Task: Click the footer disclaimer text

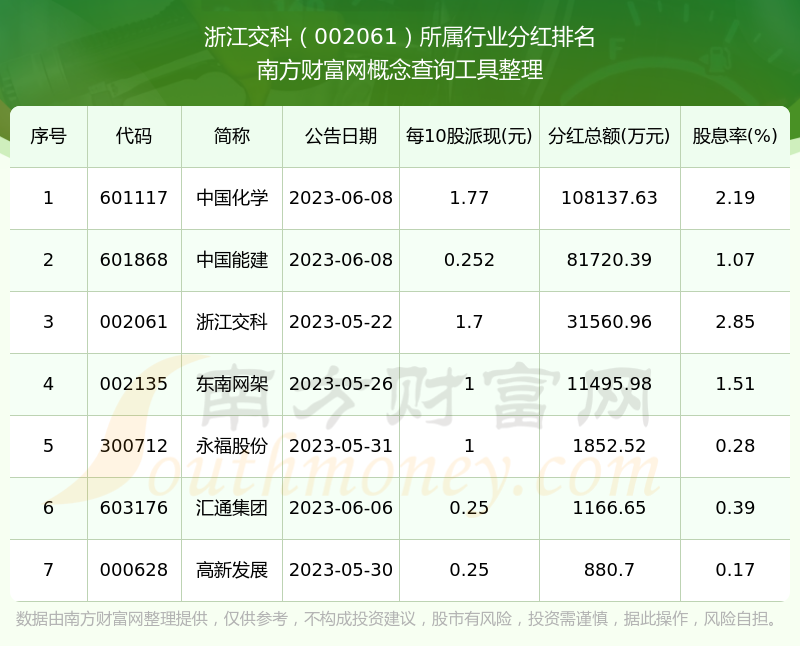Action: pos(396,619)
